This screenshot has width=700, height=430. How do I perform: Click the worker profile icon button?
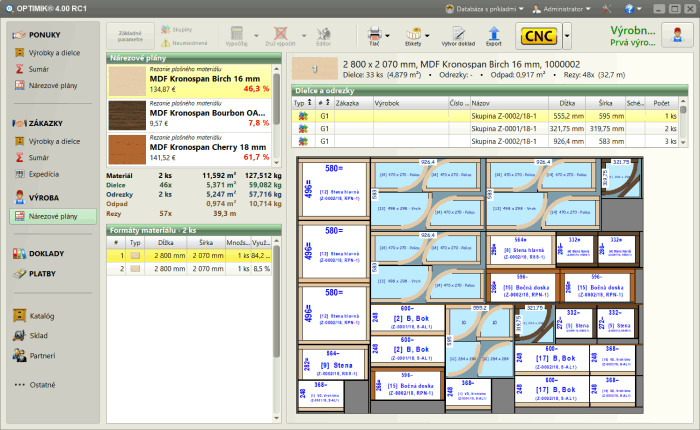678,35
